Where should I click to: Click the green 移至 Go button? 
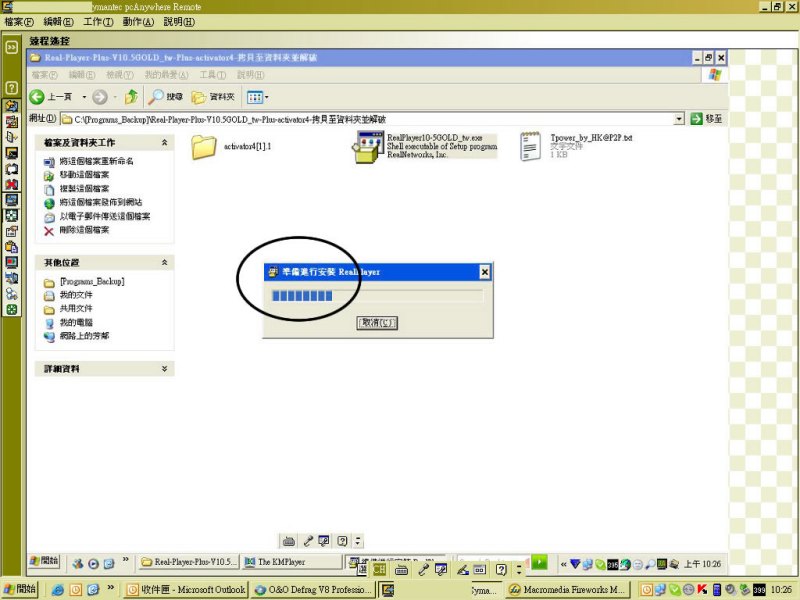click(707, 119)
